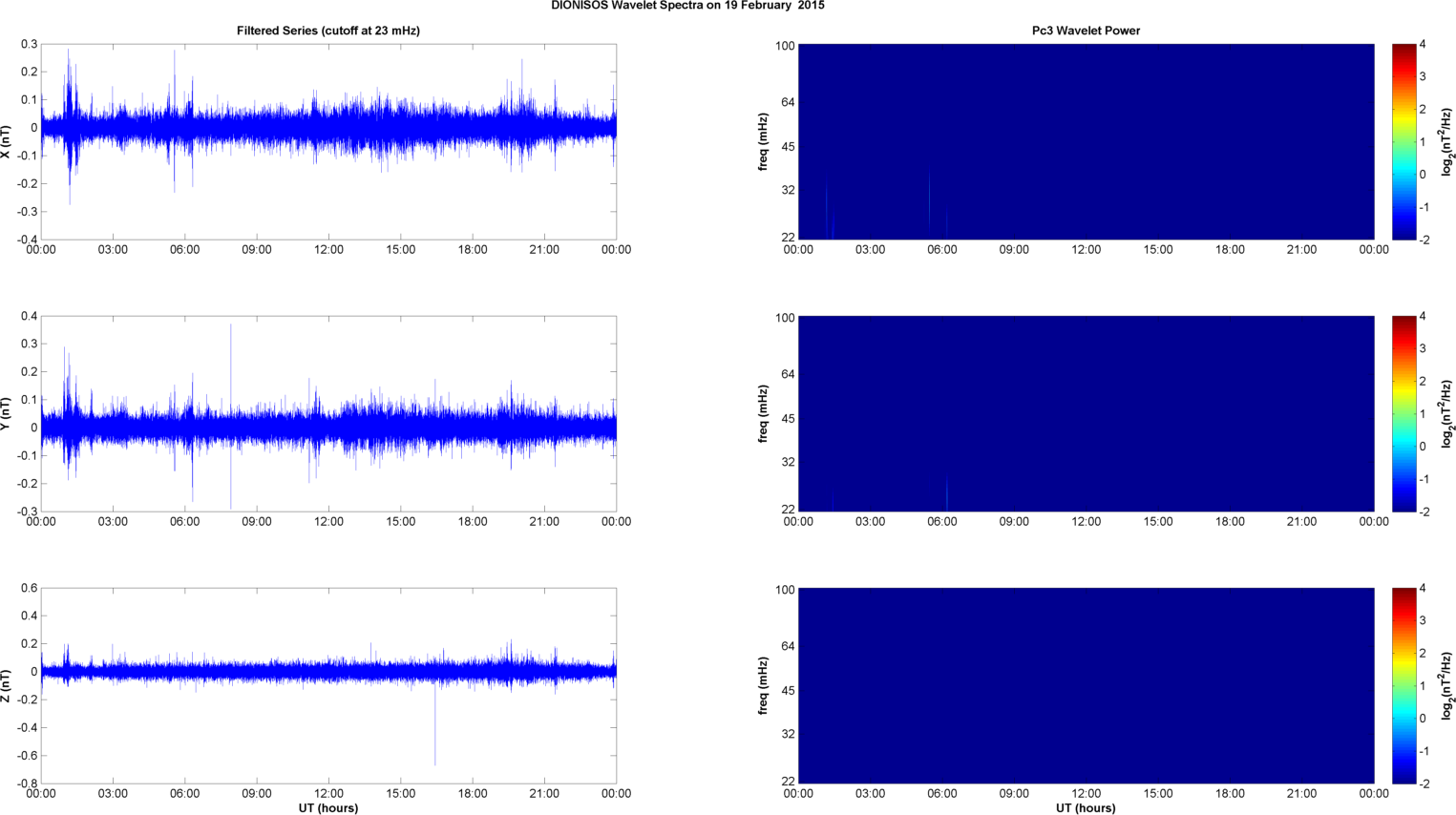Click the "log2(nT²/Hz)" label of middle colorbar
The width and height of the screenshot is (1456, 815).
point(1447,413)
